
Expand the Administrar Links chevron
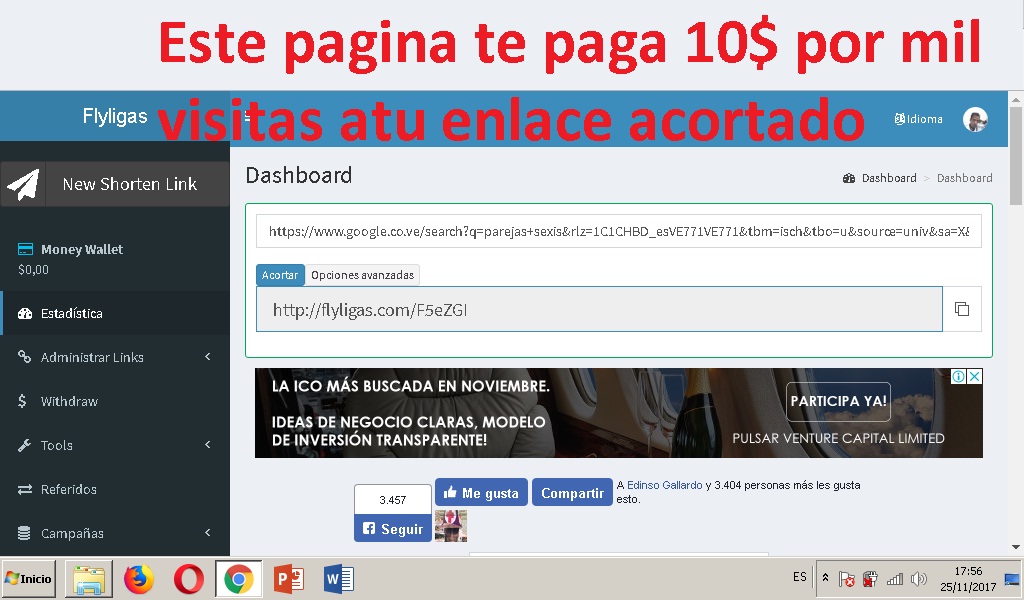coord(207,357)
